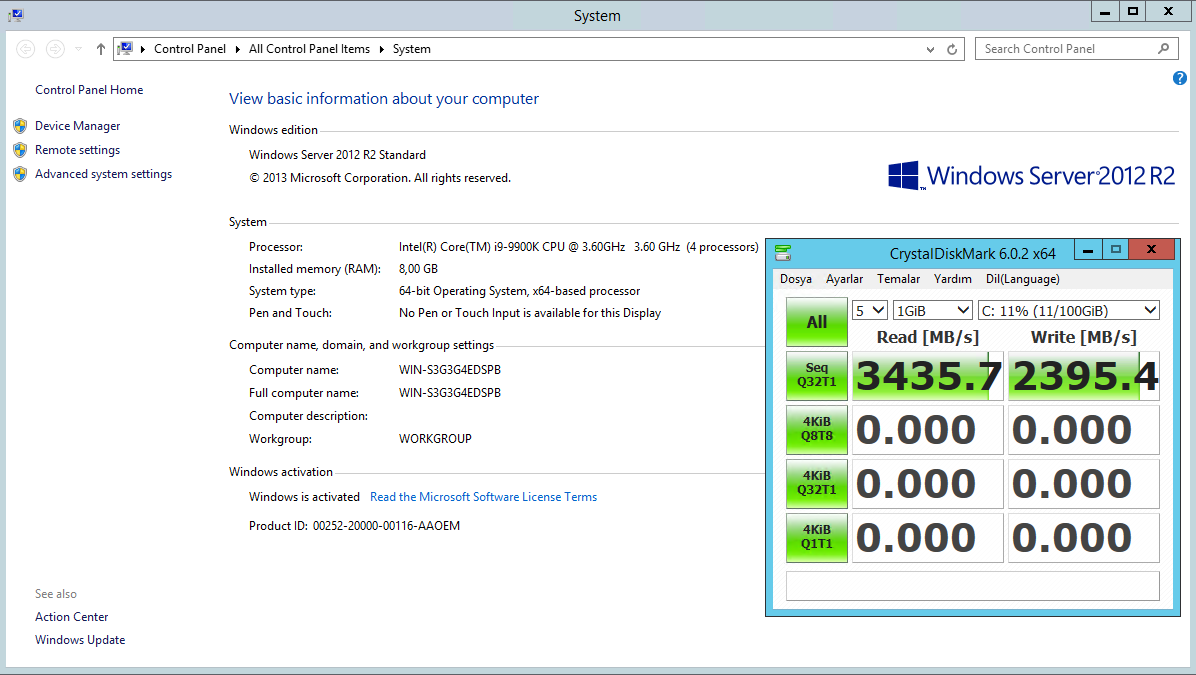The width and height of the screenshot is (1196, 675).
Task: Open Device Manager link
Action: tap(78, 126)
